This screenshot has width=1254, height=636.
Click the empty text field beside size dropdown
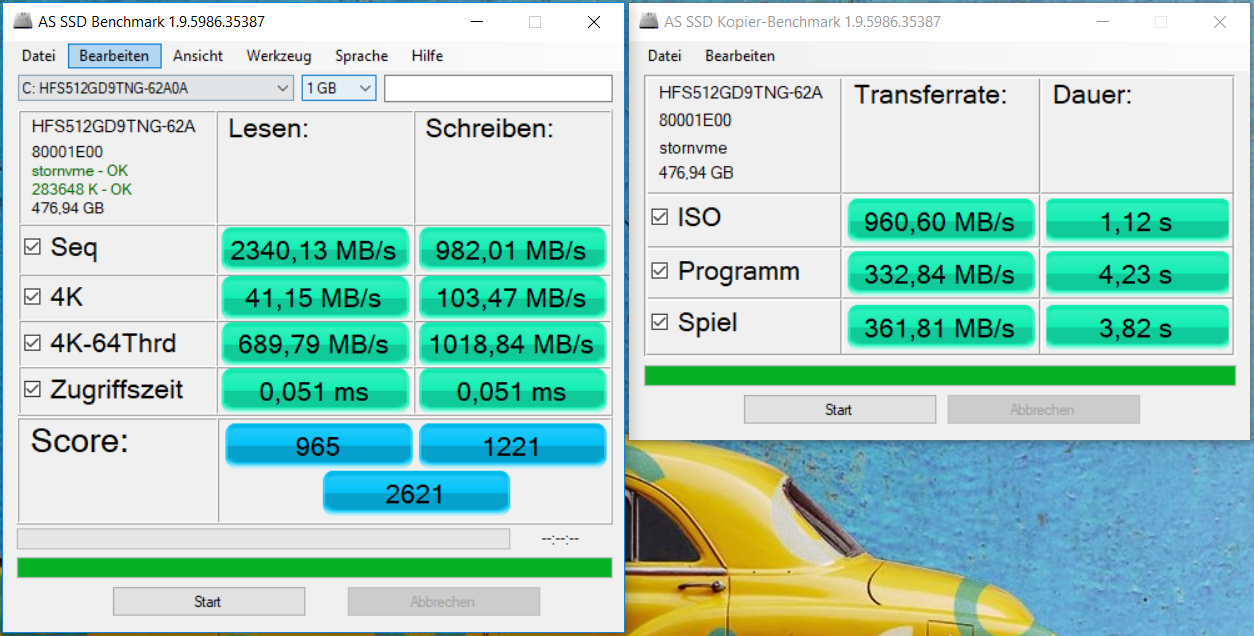tap(498, 88)
